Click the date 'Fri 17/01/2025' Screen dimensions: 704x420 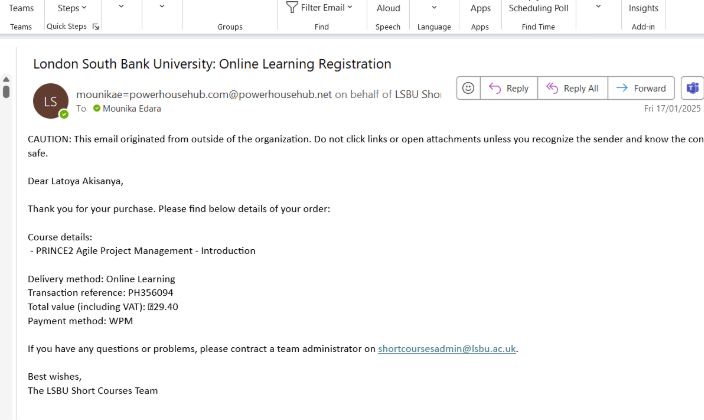tap(672, 109)
